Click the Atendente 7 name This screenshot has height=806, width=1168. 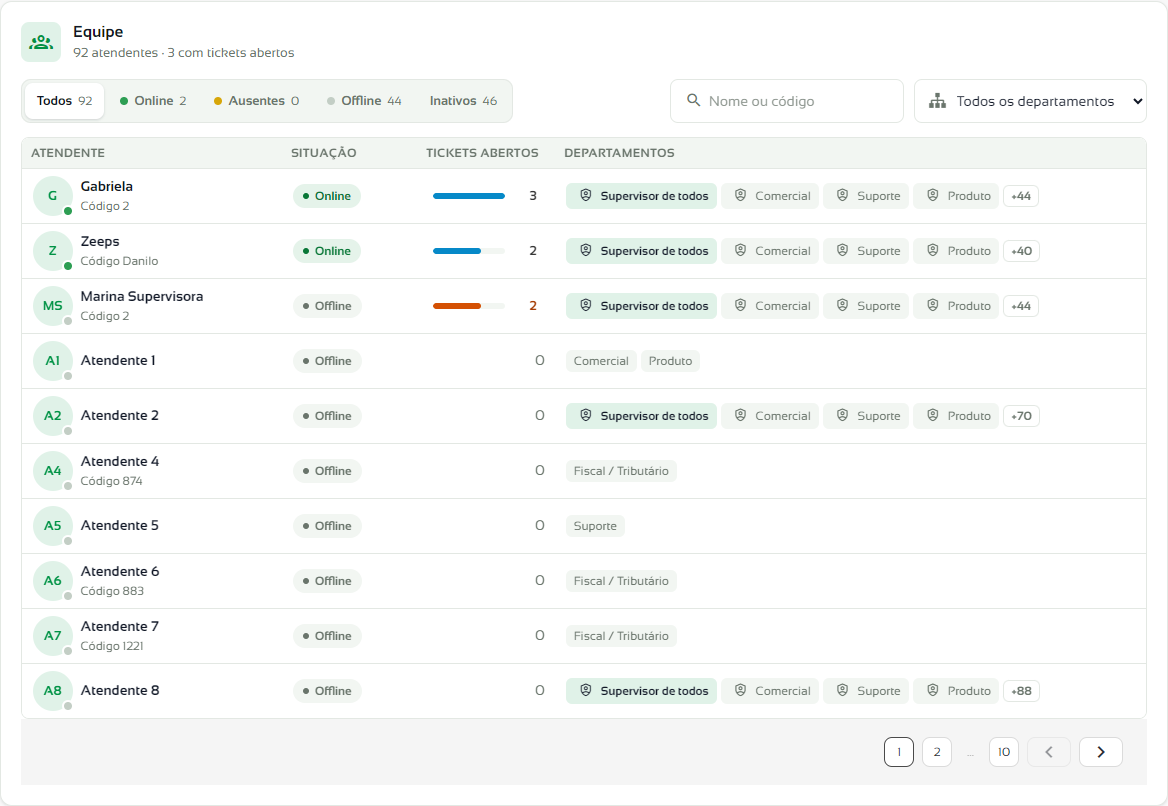[120, 626]
